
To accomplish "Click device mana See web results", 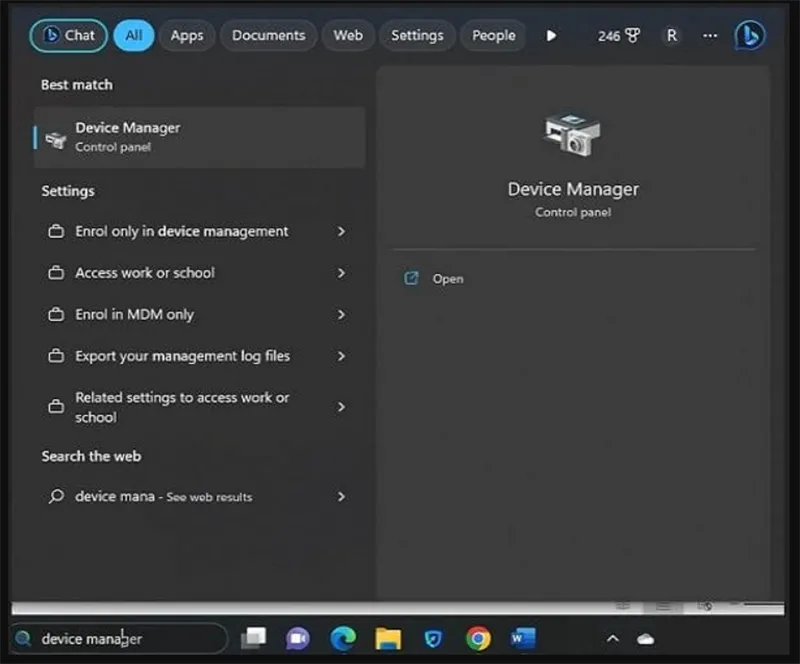I will 199,496.
